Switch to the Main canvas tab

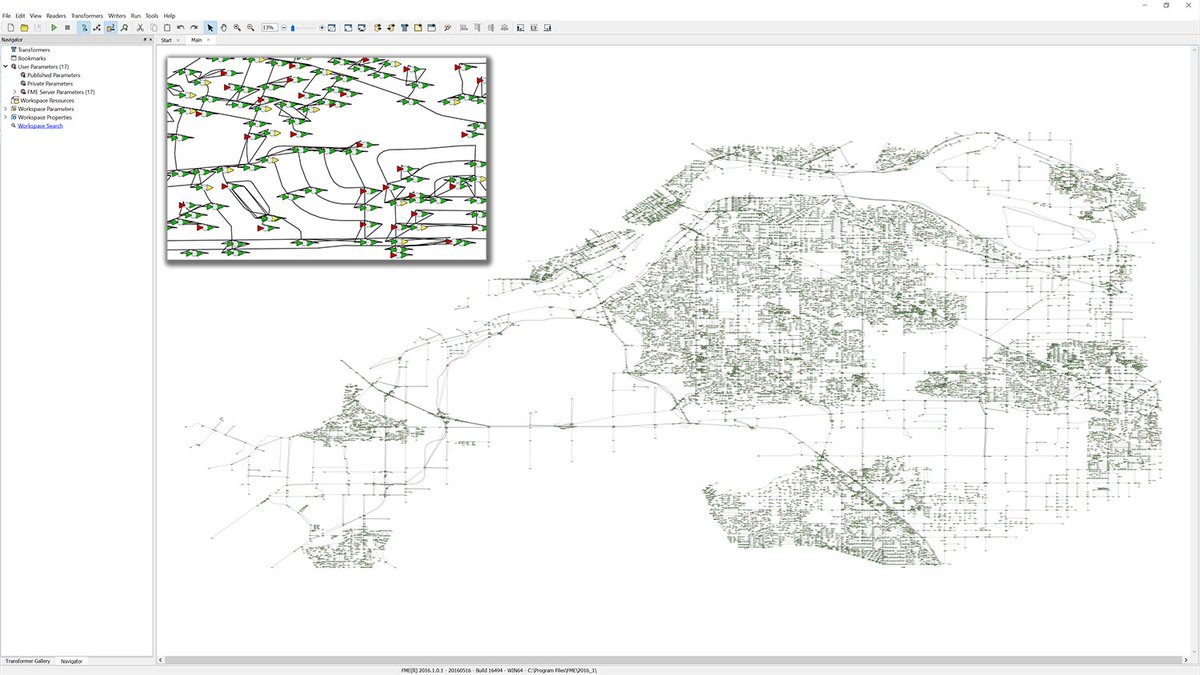[197, 40]
